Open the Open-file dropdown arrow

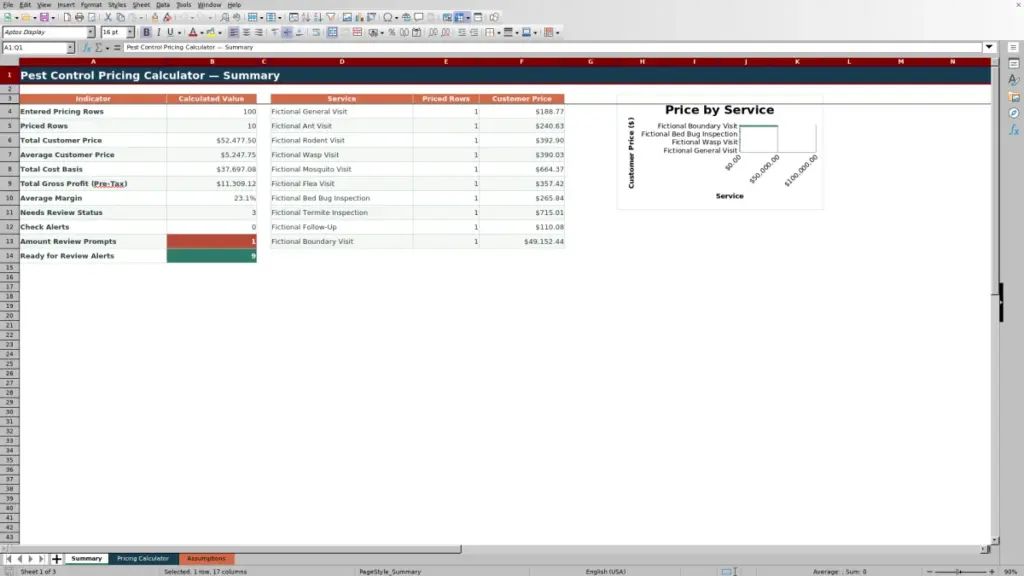click(x=35, y=17)
